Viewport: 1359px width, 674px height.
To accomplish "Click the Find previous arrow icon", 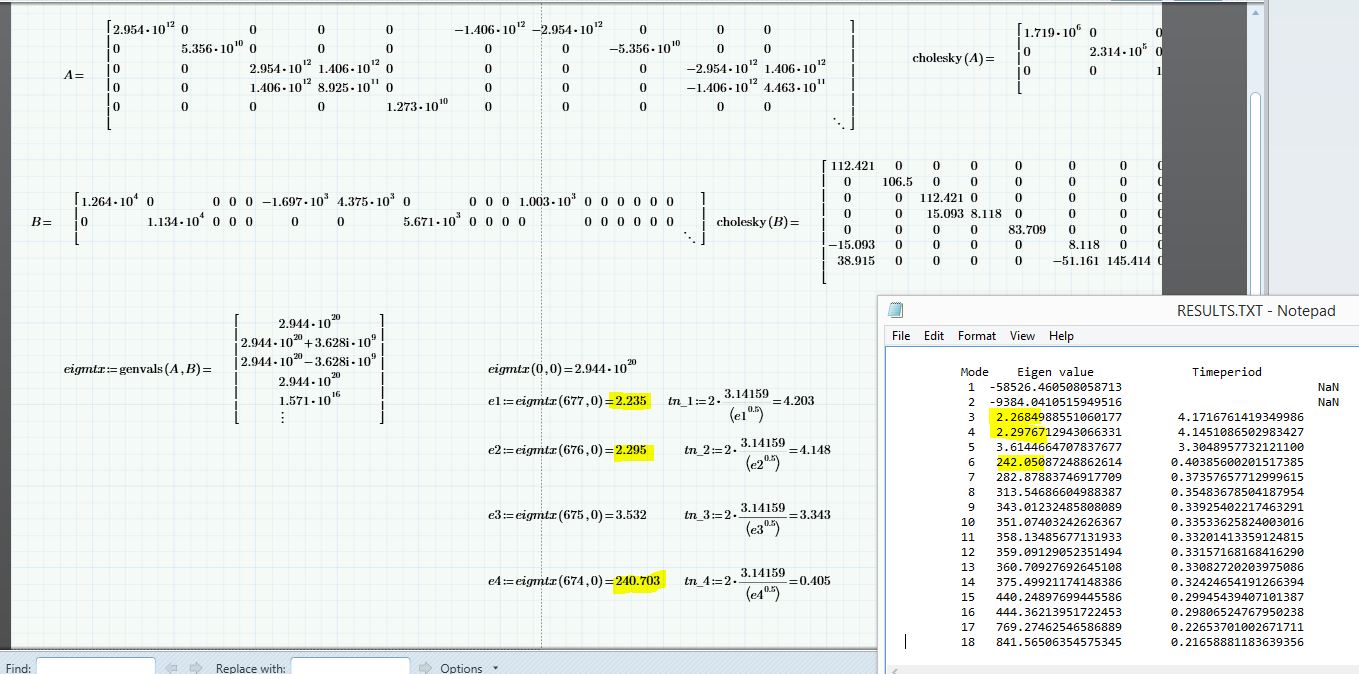I will 171,667.
